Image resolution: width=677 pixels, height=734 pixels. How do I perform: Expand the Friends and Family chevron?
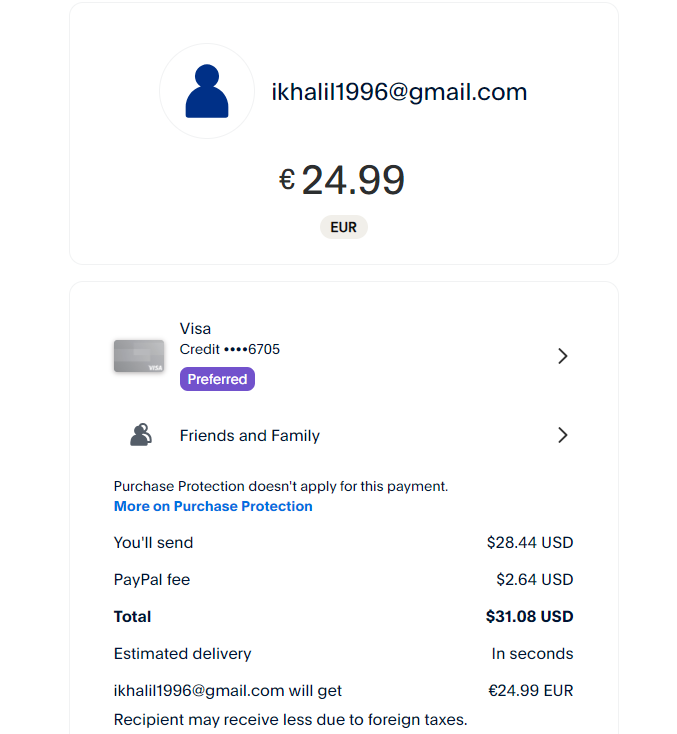(562, 435)
